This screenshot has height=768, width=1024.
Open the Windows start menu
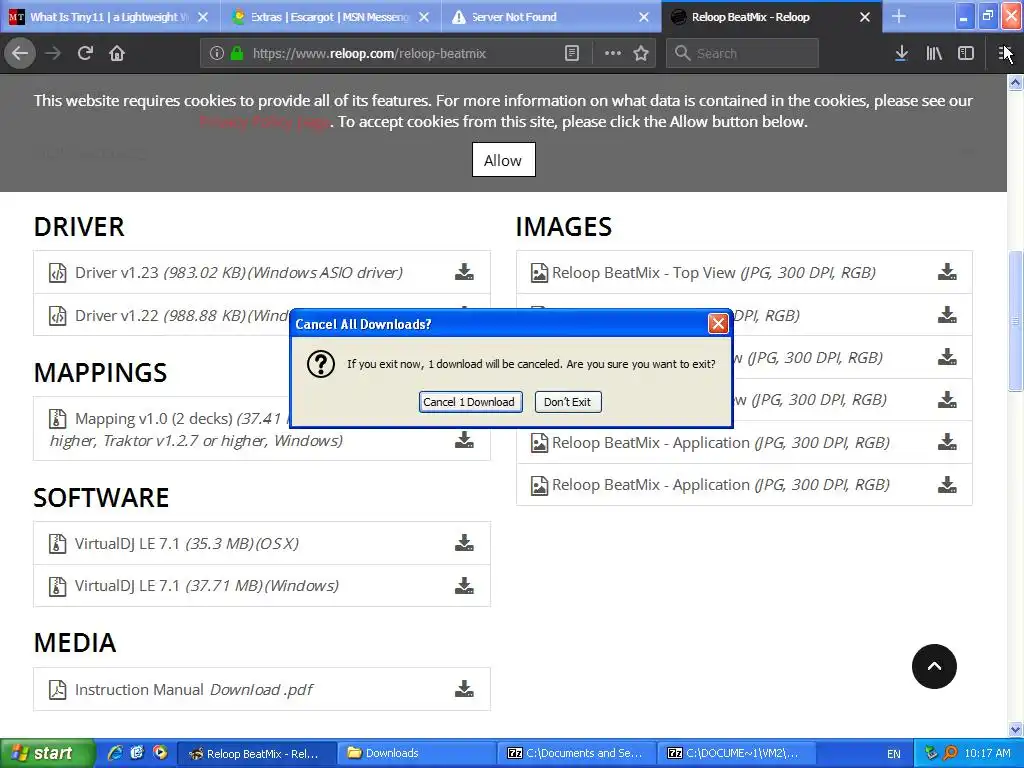(47, 753)
